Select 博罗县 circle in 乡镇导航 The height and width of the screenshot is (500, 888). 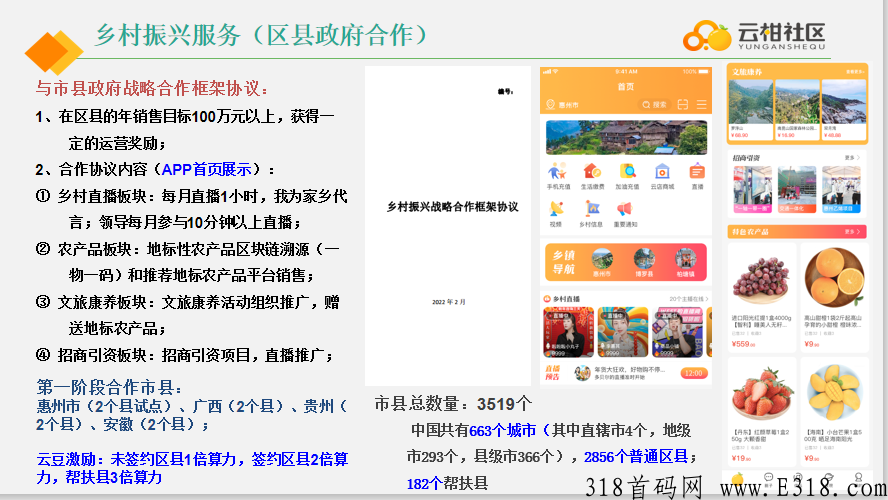(x=644, y=259)
